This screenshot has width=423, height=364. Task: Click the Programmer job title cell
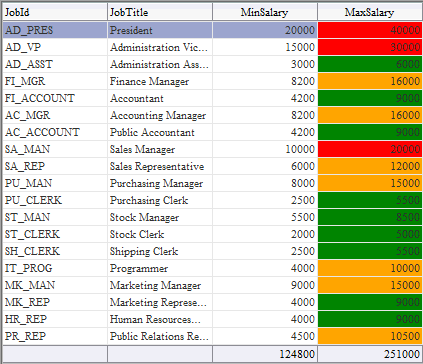pyautogui.click(x=160, y=268)
